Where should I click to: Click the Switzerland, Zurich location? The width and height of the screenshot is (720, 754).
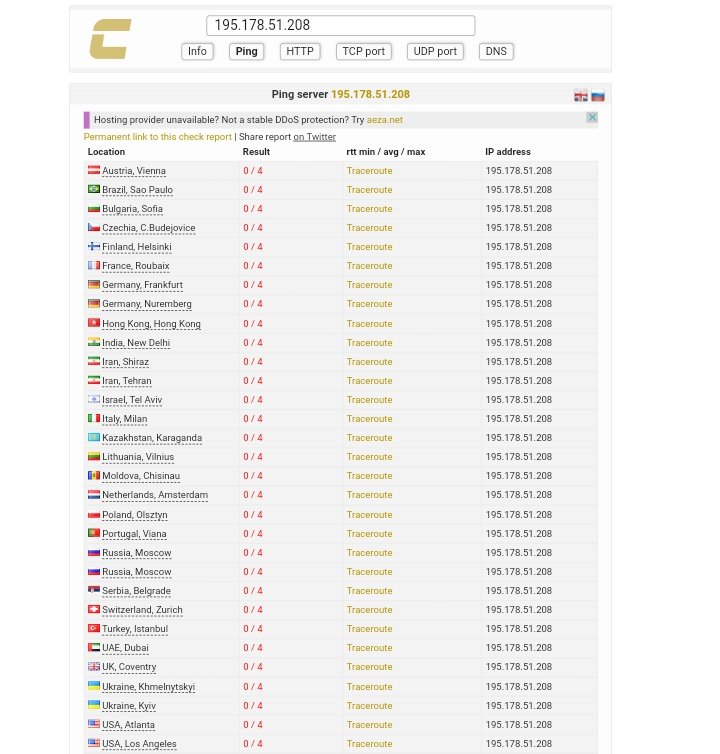[142, 610]
